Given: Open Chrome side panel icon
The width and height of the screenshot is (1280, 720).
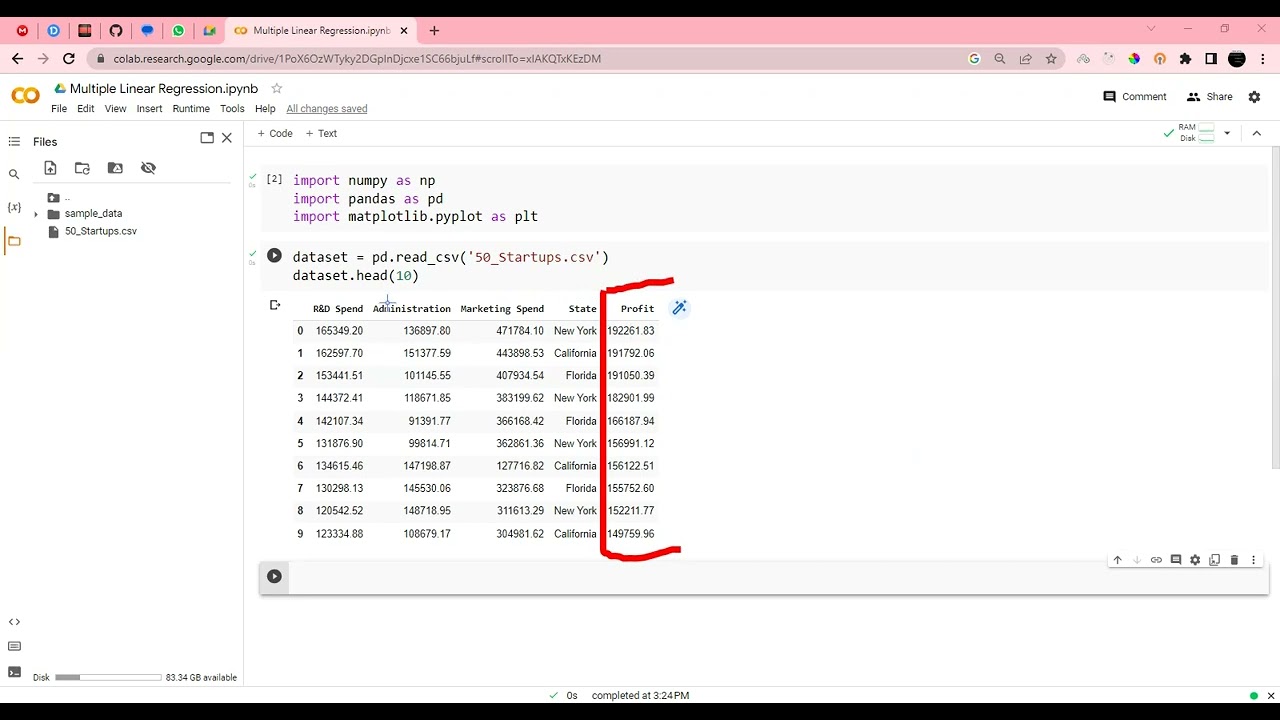Looking at the screenshot, I should click(x=1211, y=59).
